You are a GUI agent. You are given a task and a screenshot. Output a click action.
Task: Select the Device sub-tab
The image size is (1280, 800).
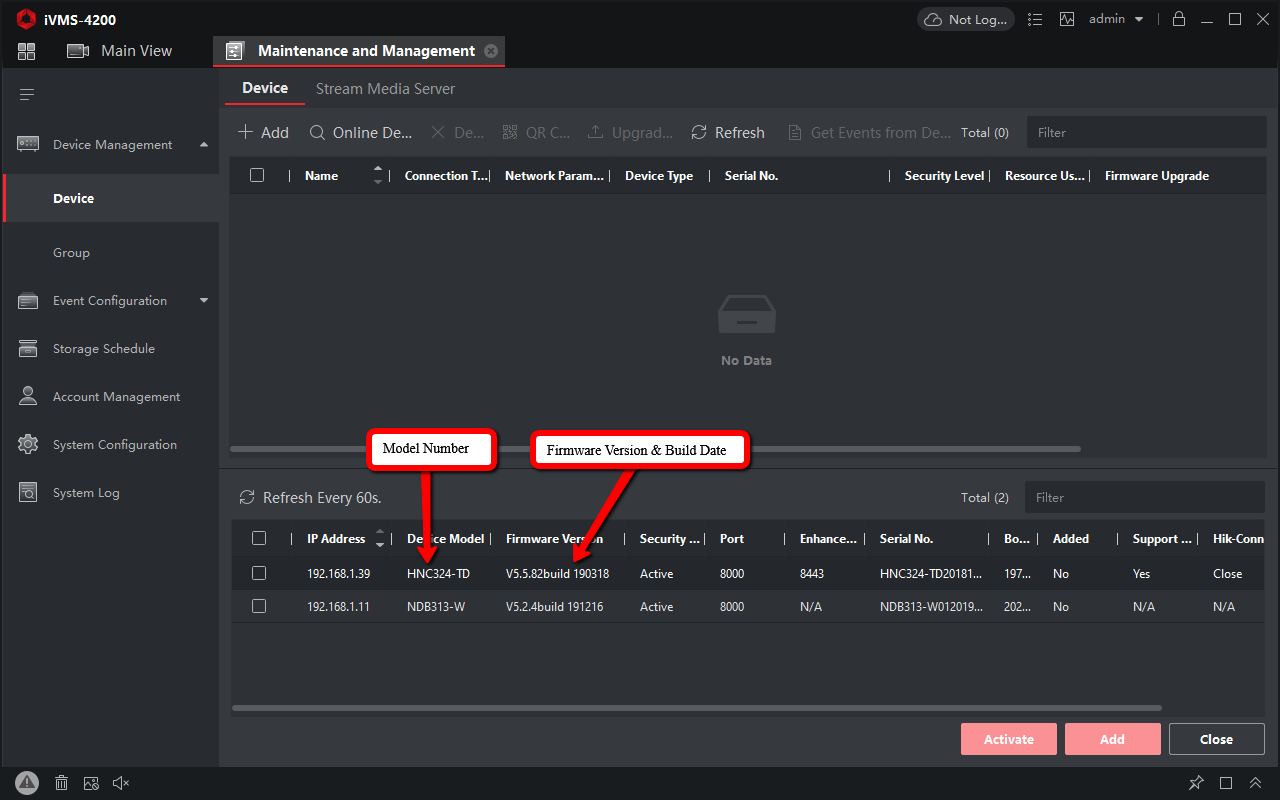(265, 88)
